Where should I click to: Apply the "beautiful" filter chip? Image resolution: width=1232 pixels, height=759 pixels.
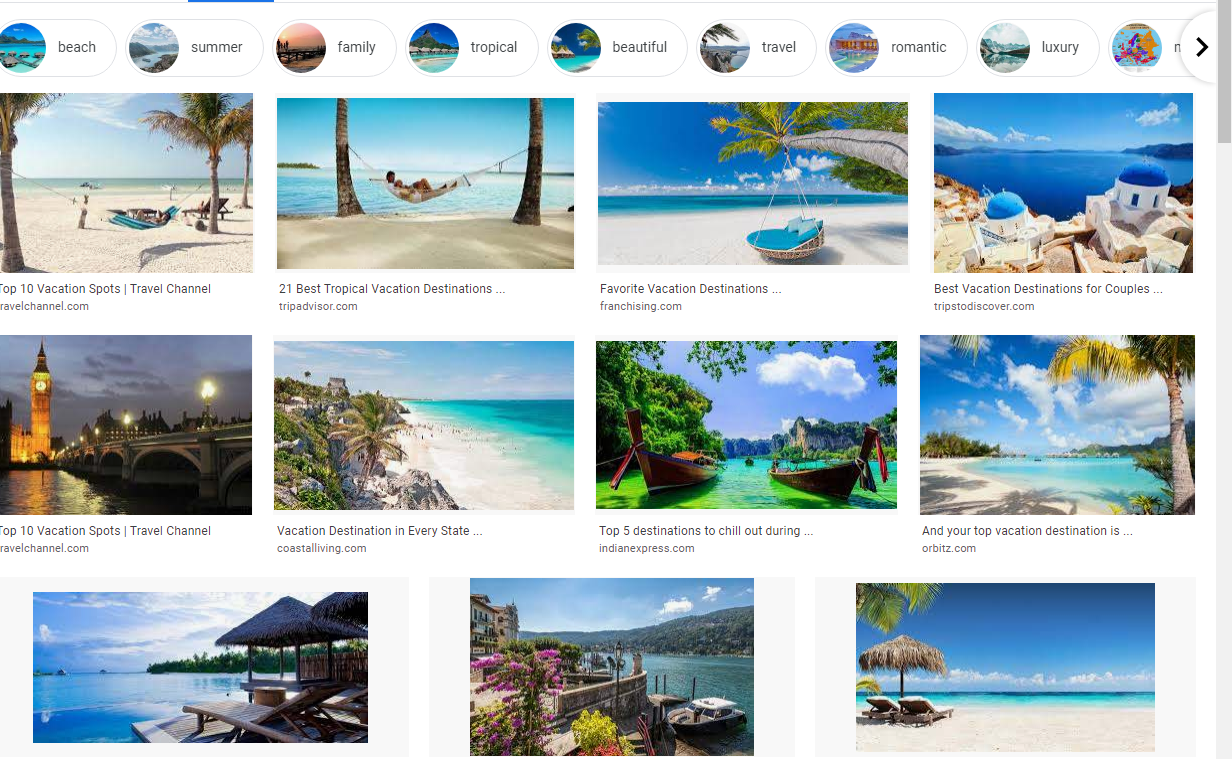point(617,47)
